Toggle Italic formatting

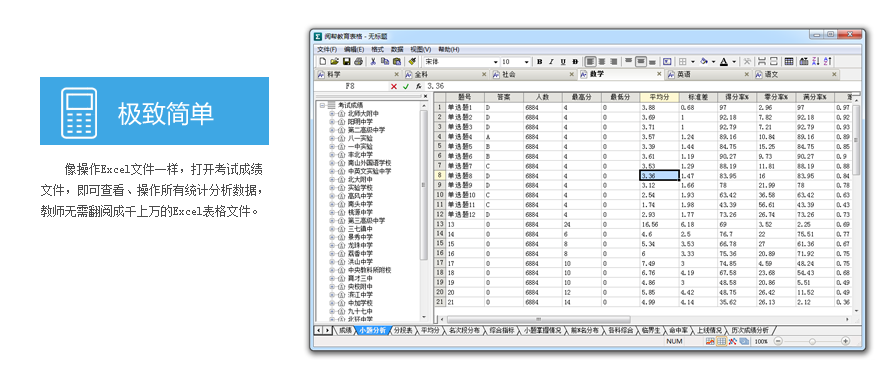pos(551,61)
